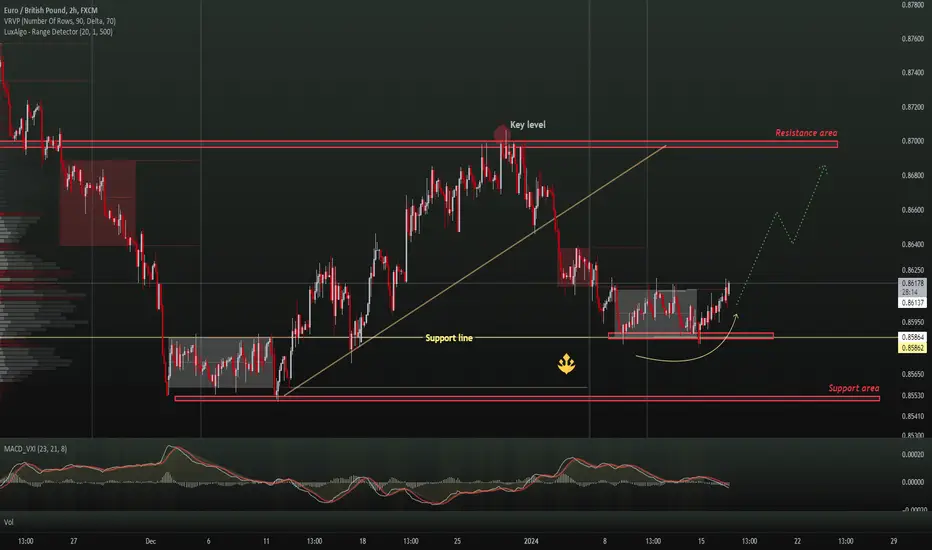This screenshot has height=550, width=932.
Task: Click 0.87200 on the price axis
Action: tap(912, 107)
